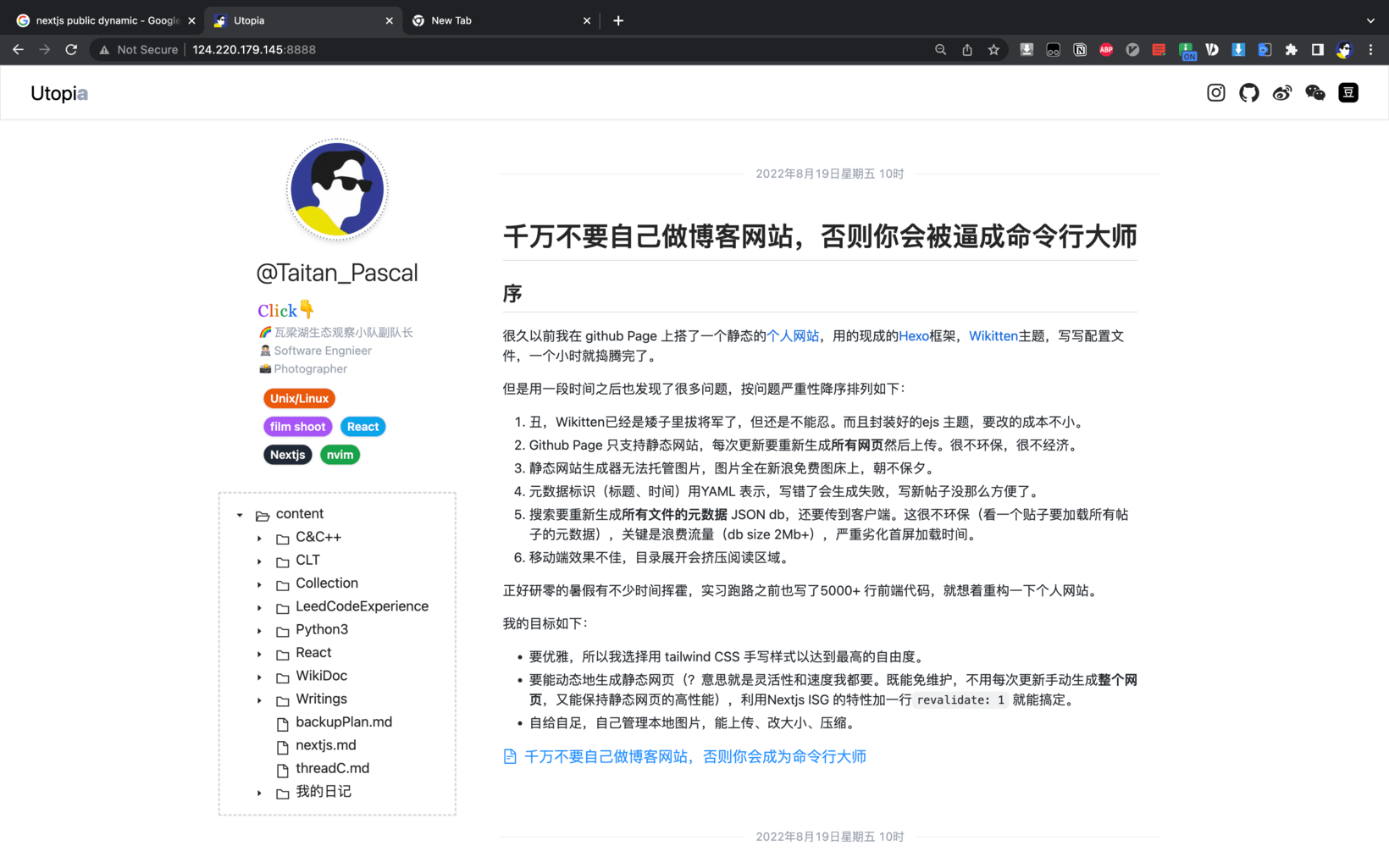The width and height of the screenshot is (1389, 868).
Task: Open the WeChat icon in header
Action: pyautogui.click(x=1314, y=93)
